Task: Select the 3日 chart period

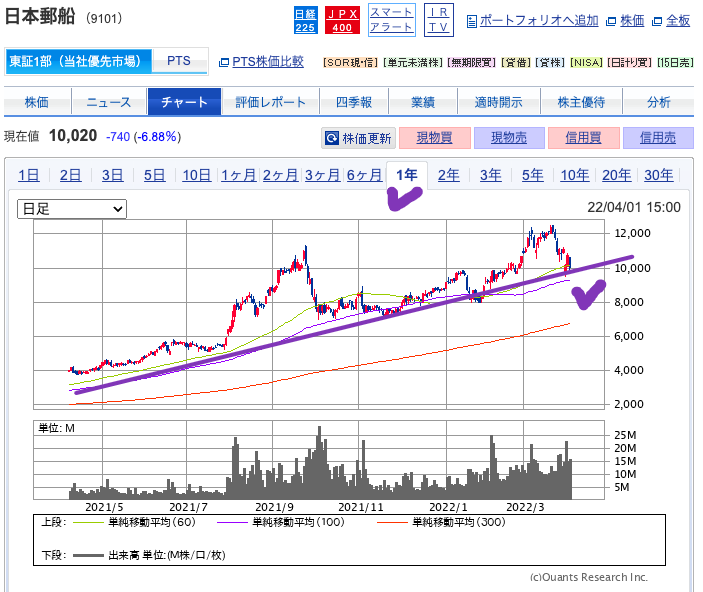Action: (x=113, y=175)
